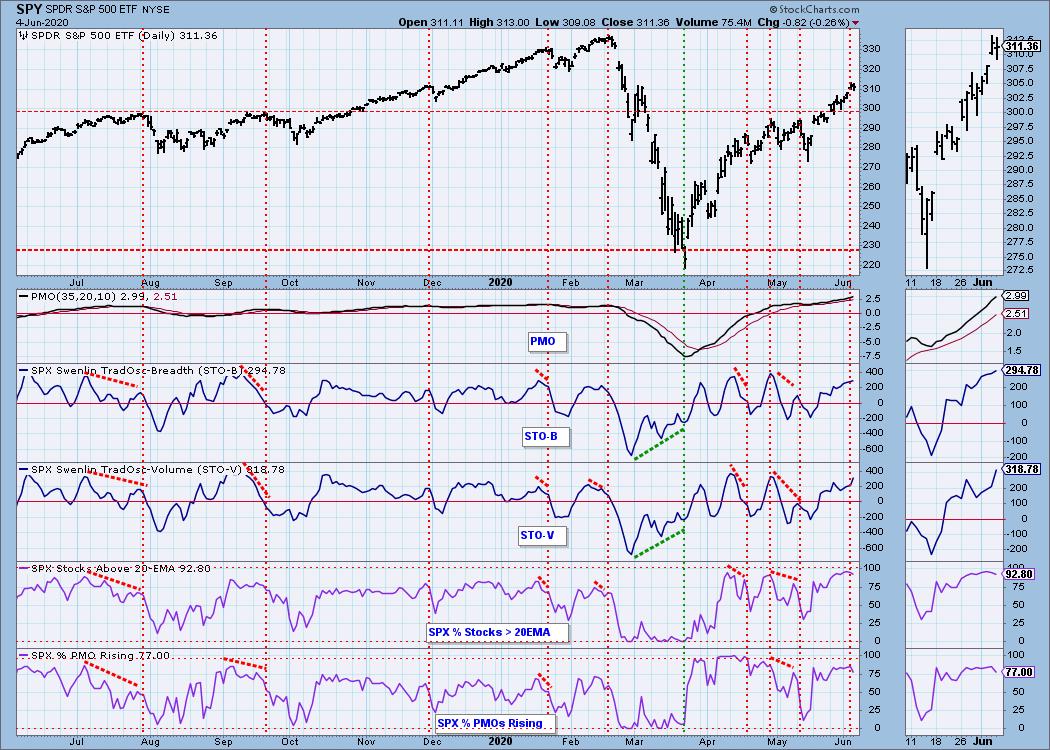Image resolution: width=1050 pixels, height=750 pixels.
Task: Click the 330 price axis label
Action: 873,49
